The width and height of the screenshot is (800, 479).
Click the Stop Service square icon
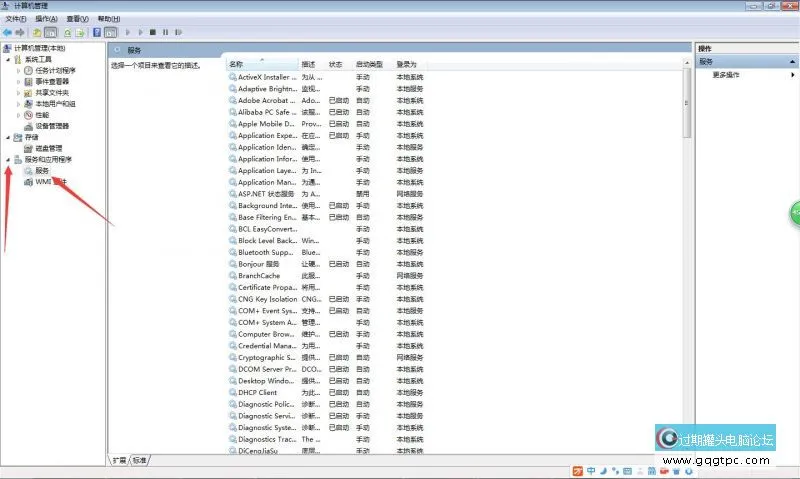tap(153, 32)
